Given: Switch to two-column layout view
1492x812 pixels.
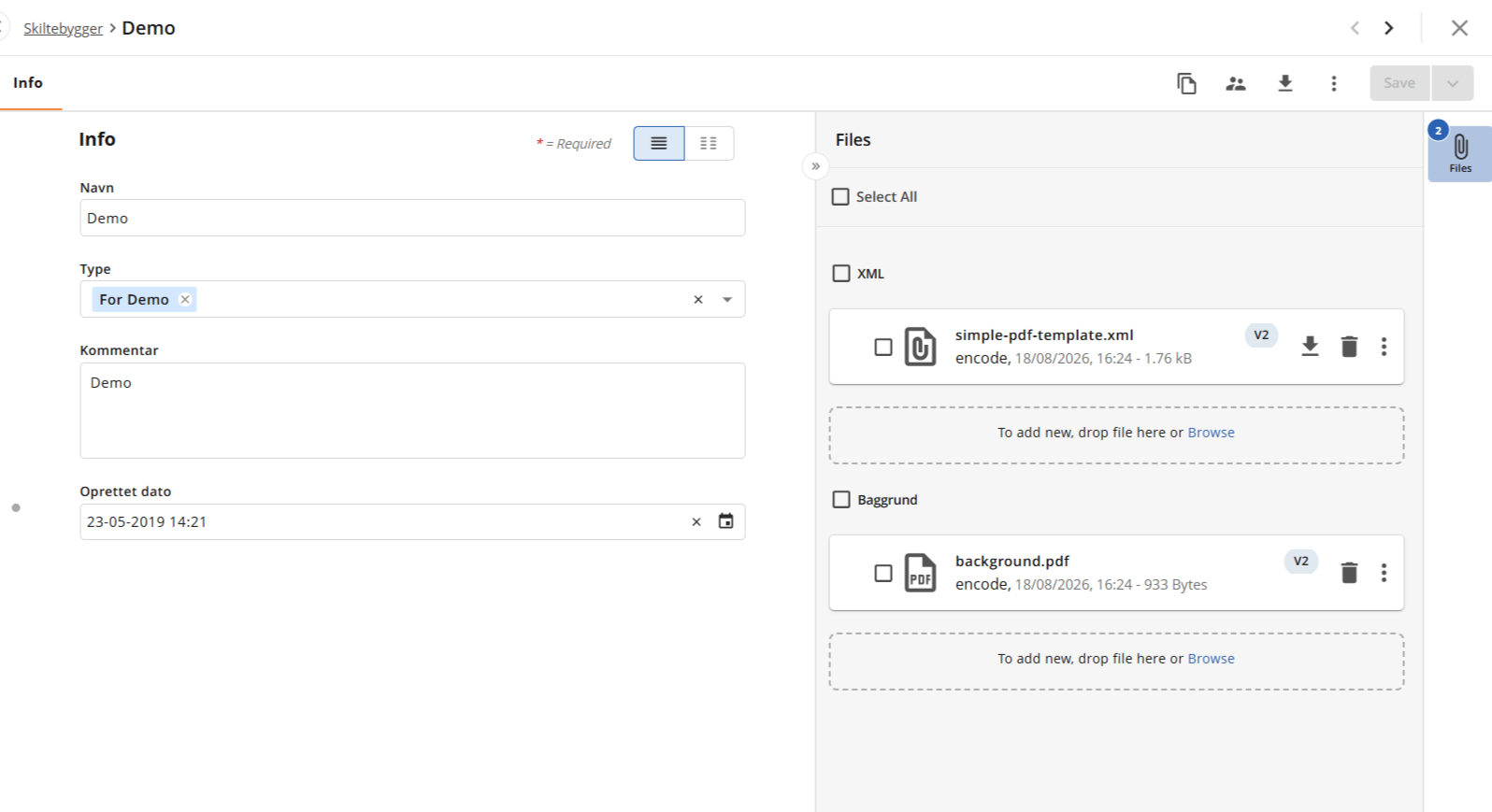Looking at the screenshot, I should pos(709,143).
